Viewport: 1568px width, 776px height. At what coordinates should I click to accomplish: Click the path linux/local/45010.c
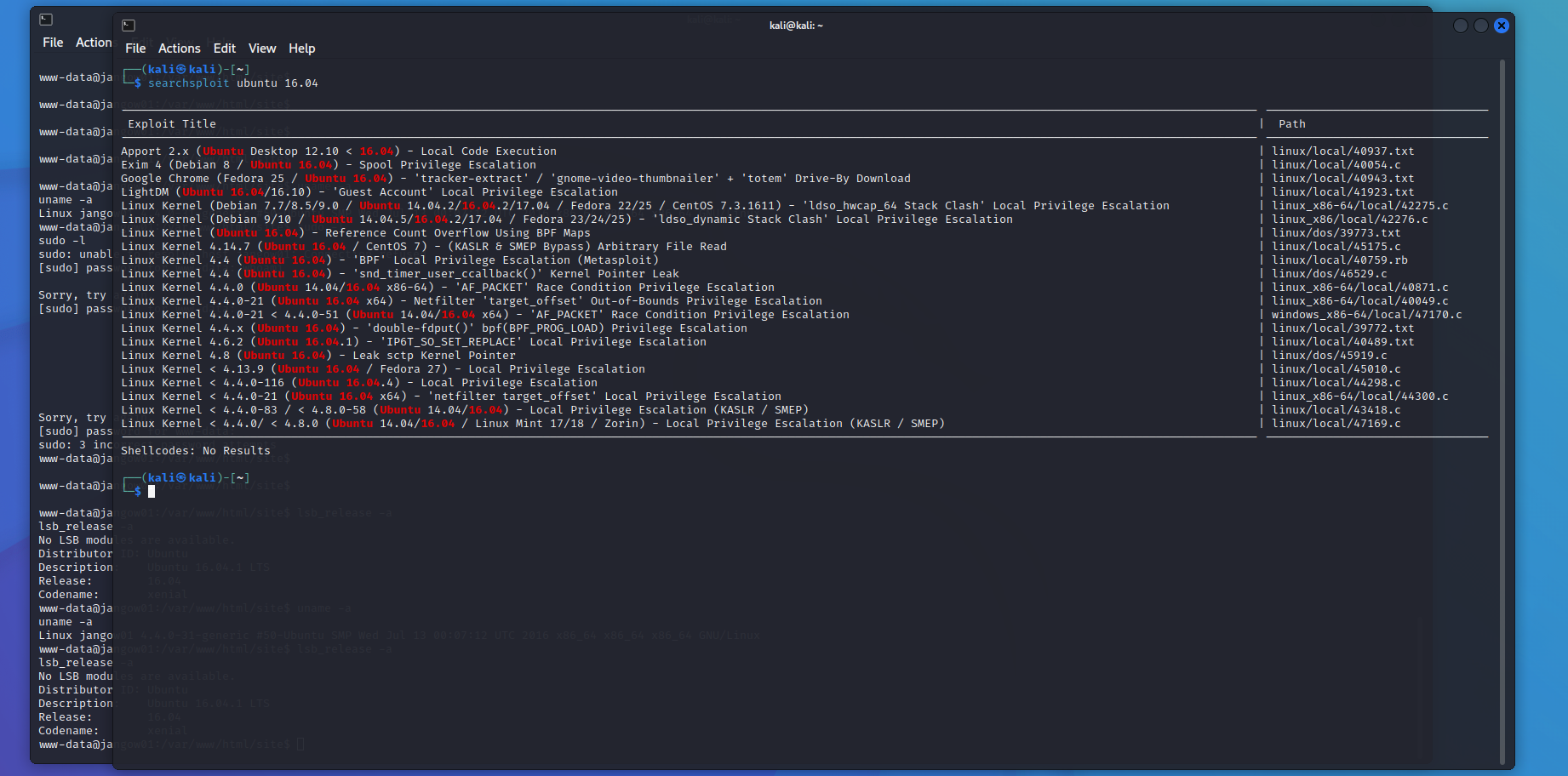(1336, 369)
